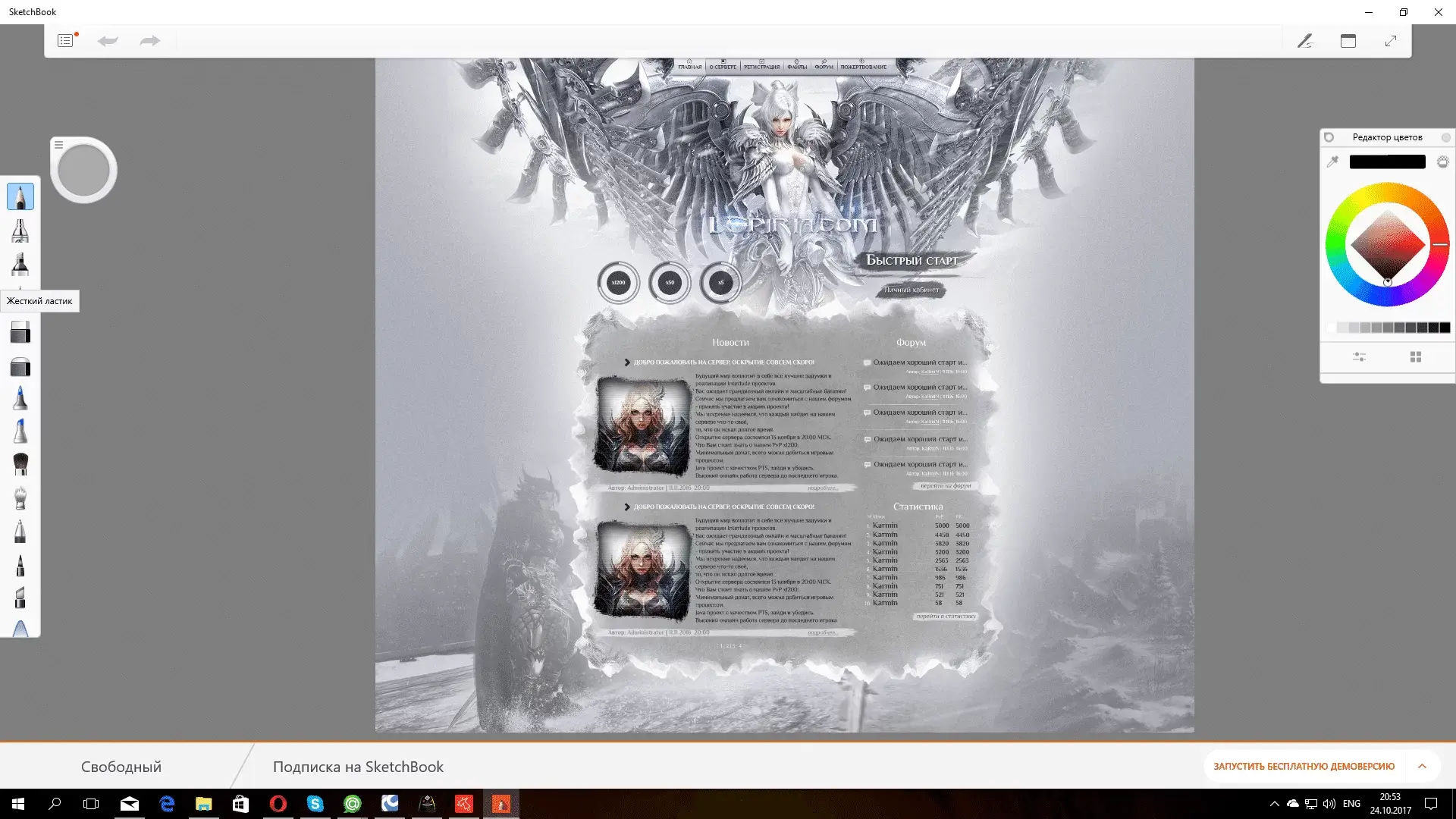1456x819 pixels.
Task: Select the Pencil brush tool
Action: pyautogui.click(x=20, y=197)
